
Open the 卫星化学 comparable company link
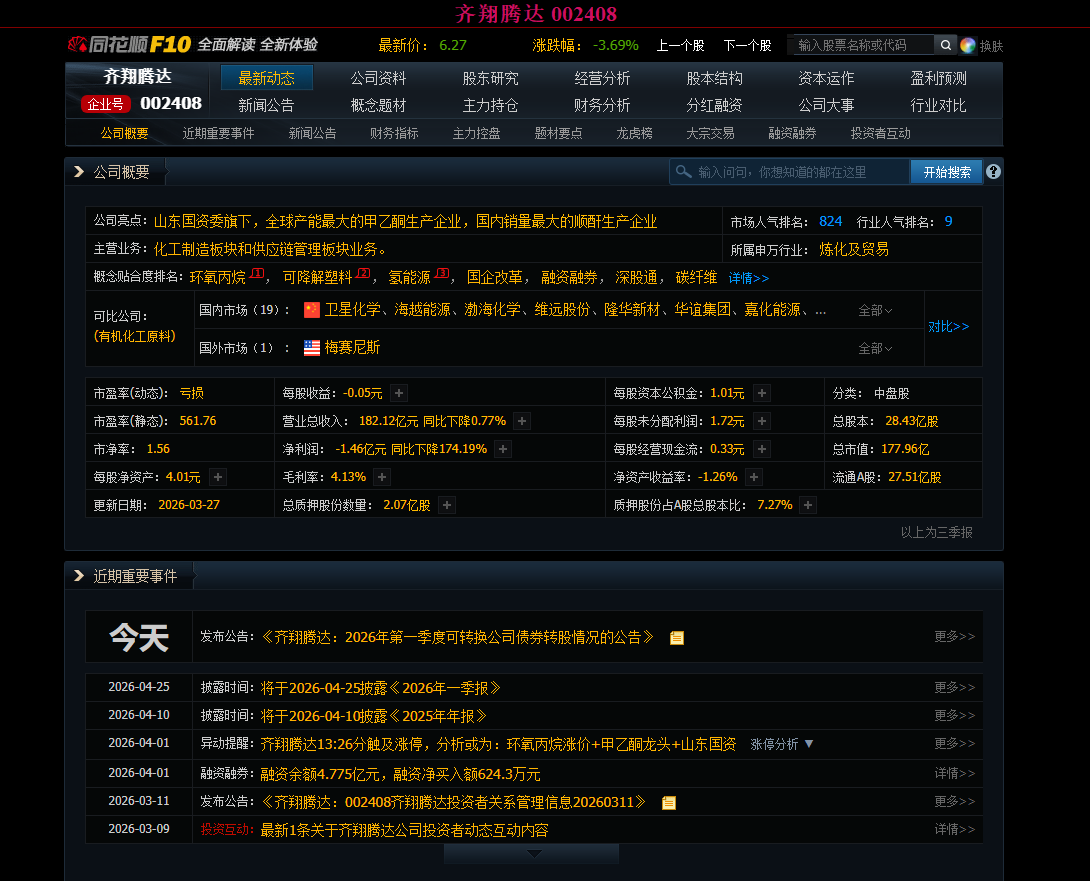[x=352, y=309]
